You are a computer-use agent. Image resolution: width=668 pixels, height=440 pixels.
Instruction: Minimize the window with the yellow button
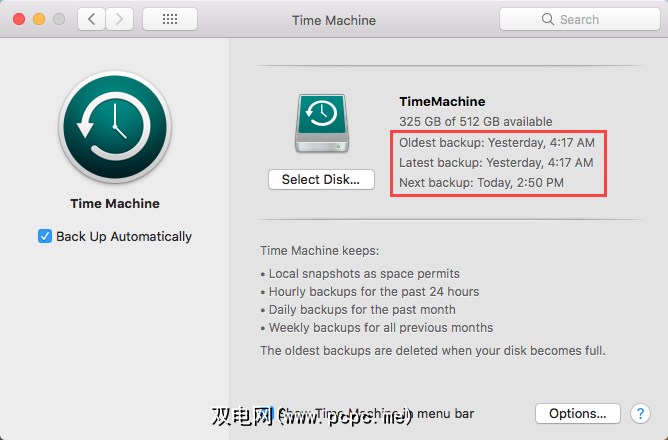[40, 19]
